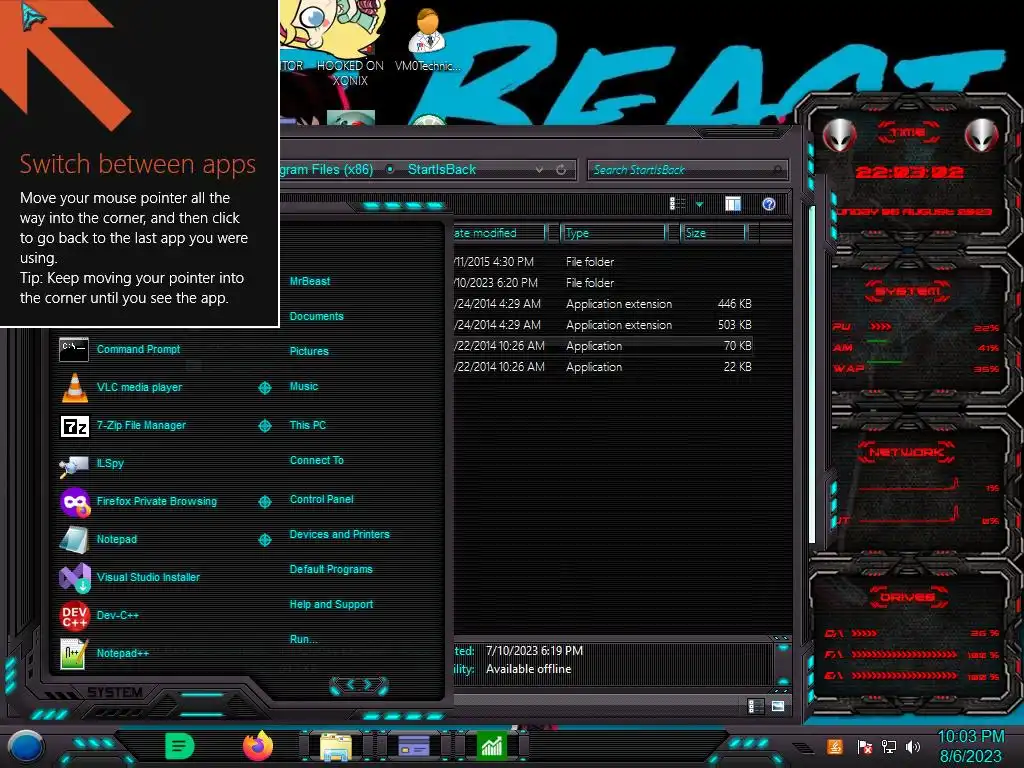Change view layout icon in Explorer
Screen dimensions: 1024x768
pyautogui.click(x=677, y=204)
